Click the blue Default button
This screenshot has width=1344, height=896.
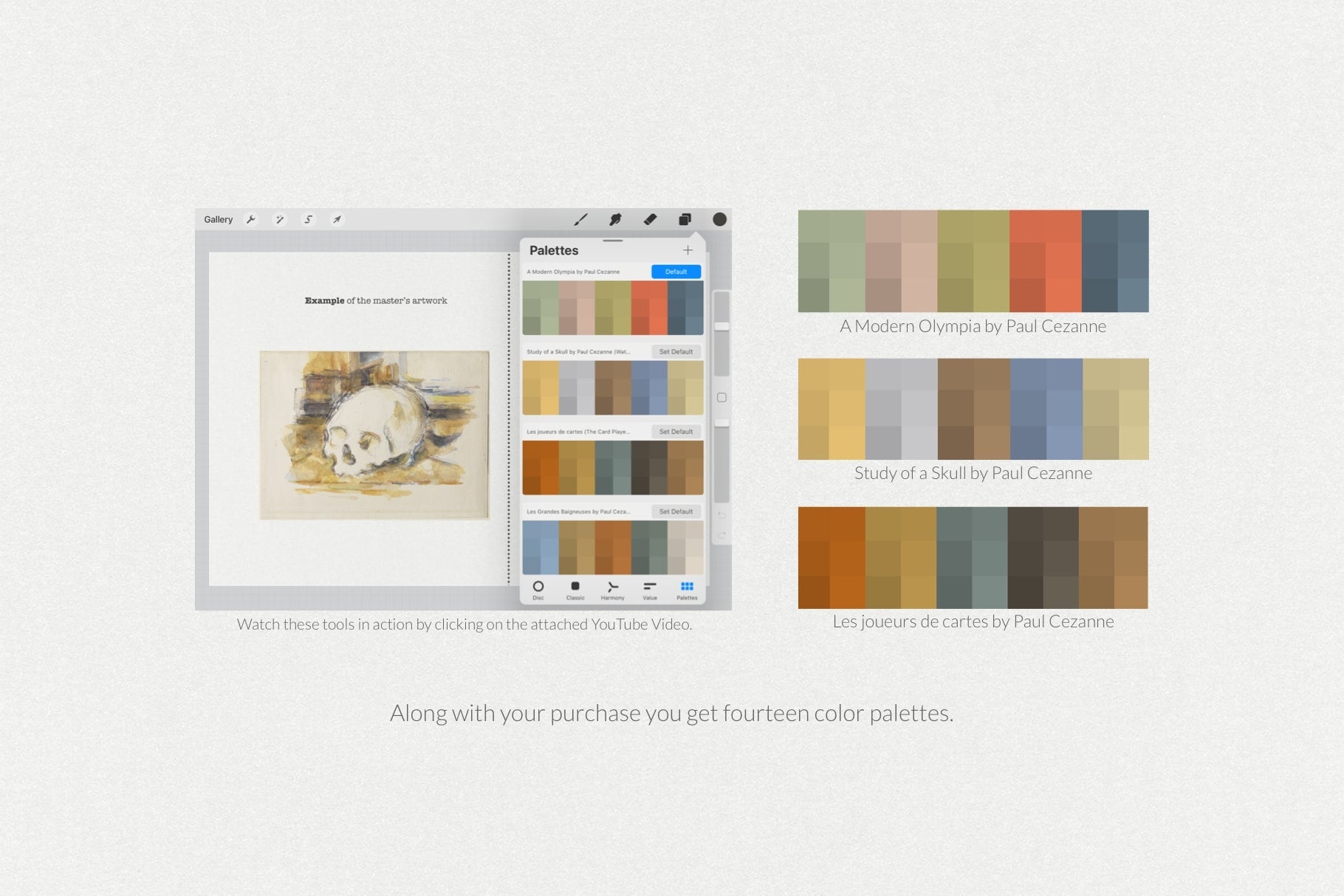676,272
